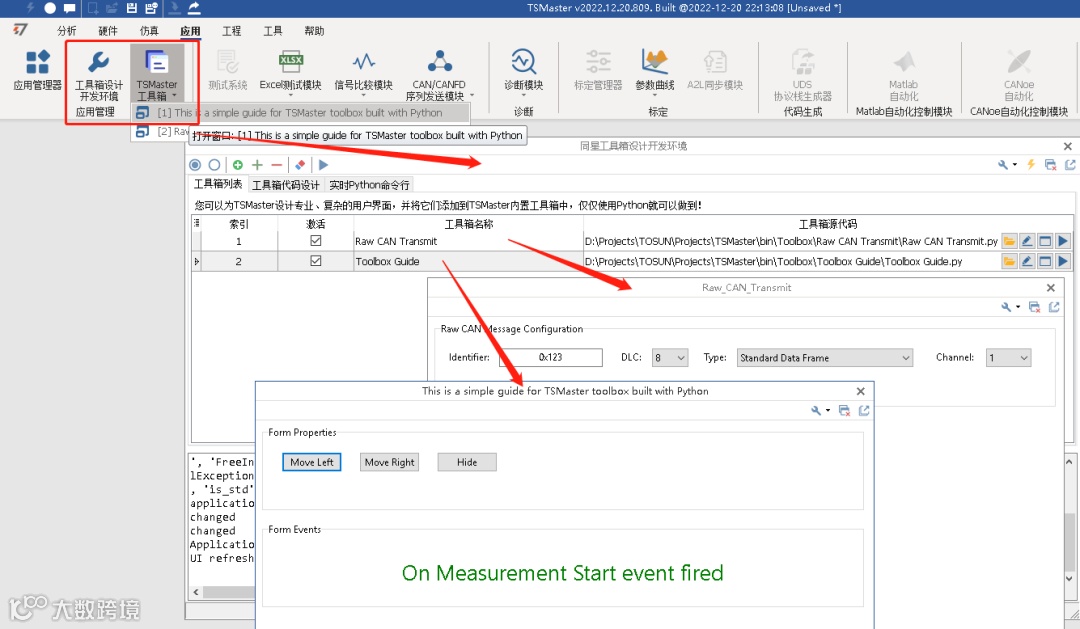This screenshot has height=629, width=1080.
Task: Click the Move Right button
Action: (x=389, y=462)
